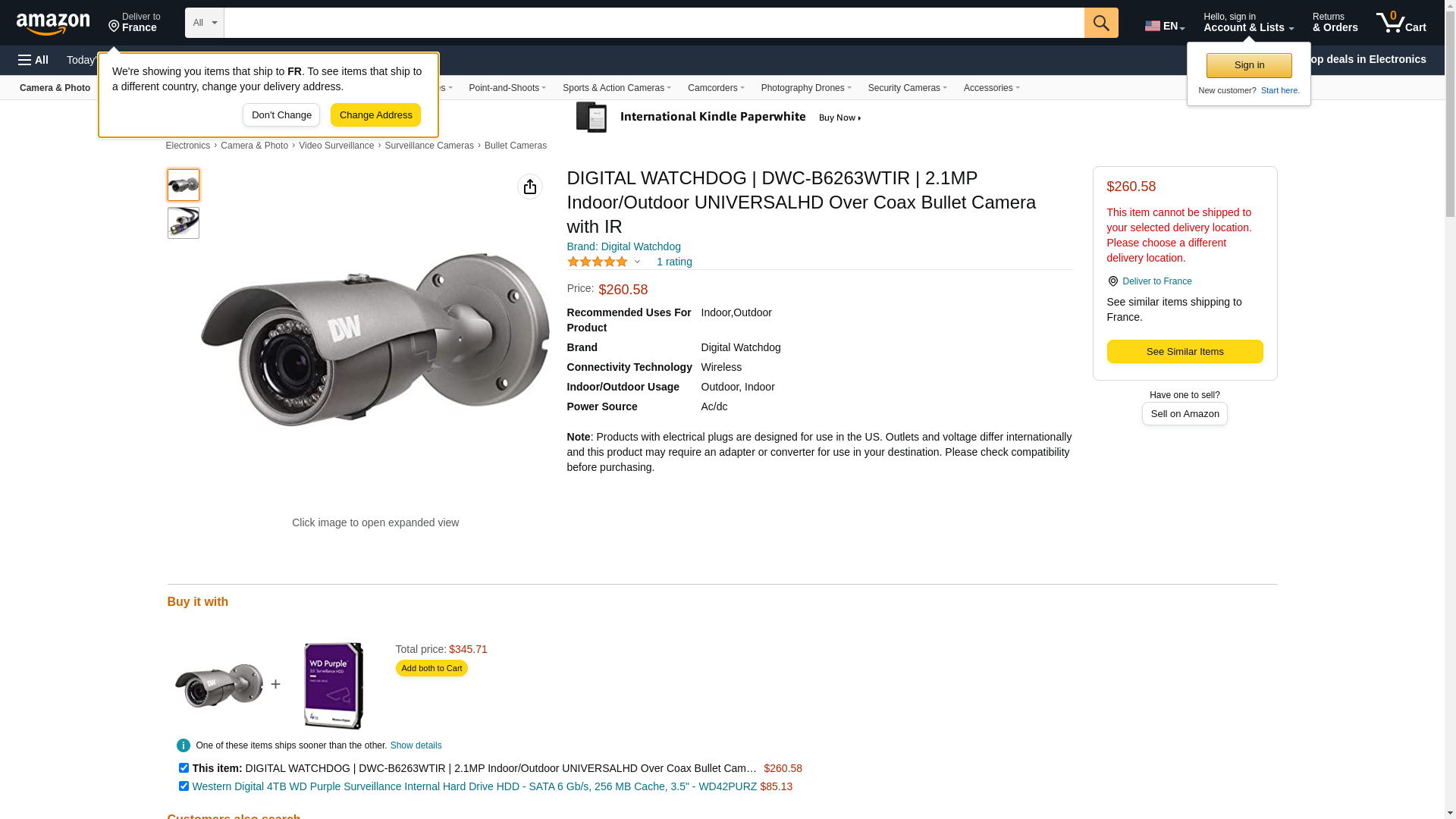
Task: Open the Security Cameras menu
Action: [x=907, y=88]
